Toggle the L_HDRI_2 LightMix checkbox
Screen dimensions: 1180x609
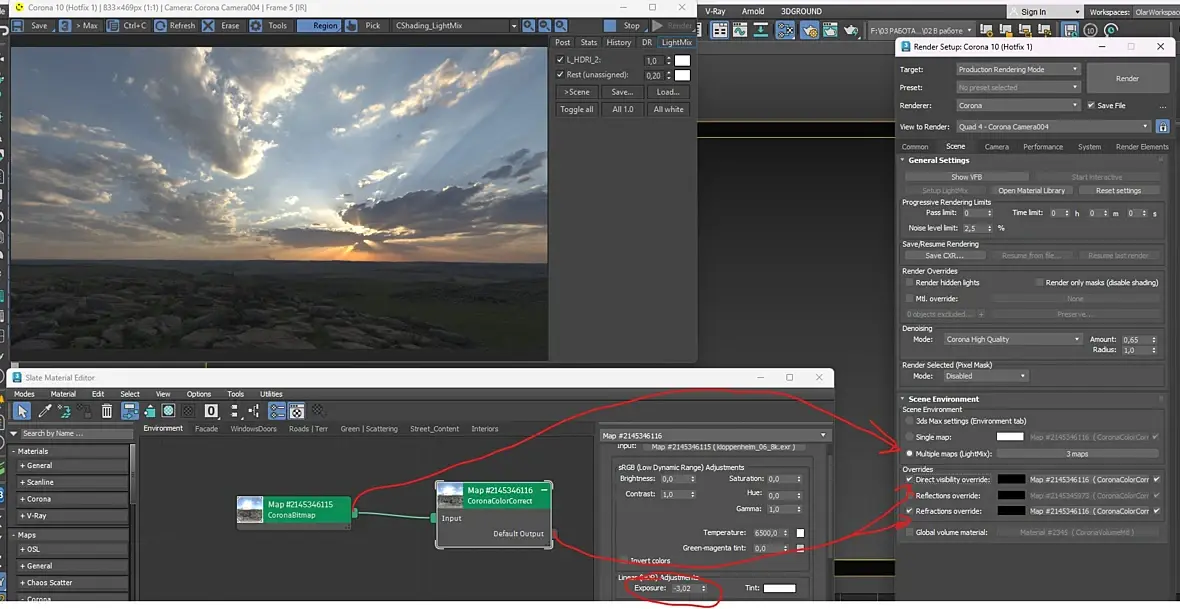[560, 60]
